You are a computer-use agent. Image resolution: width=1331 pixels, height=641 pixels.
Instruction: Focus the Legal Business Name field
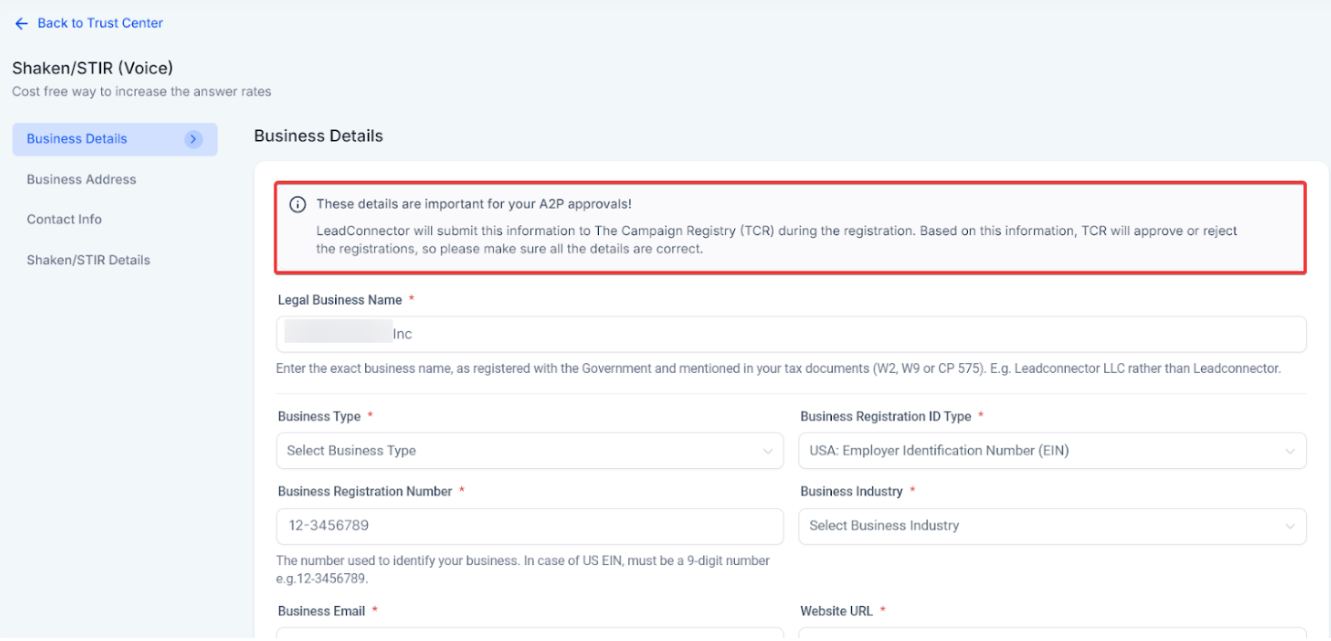pyautogui.click(x=790, y=335)
